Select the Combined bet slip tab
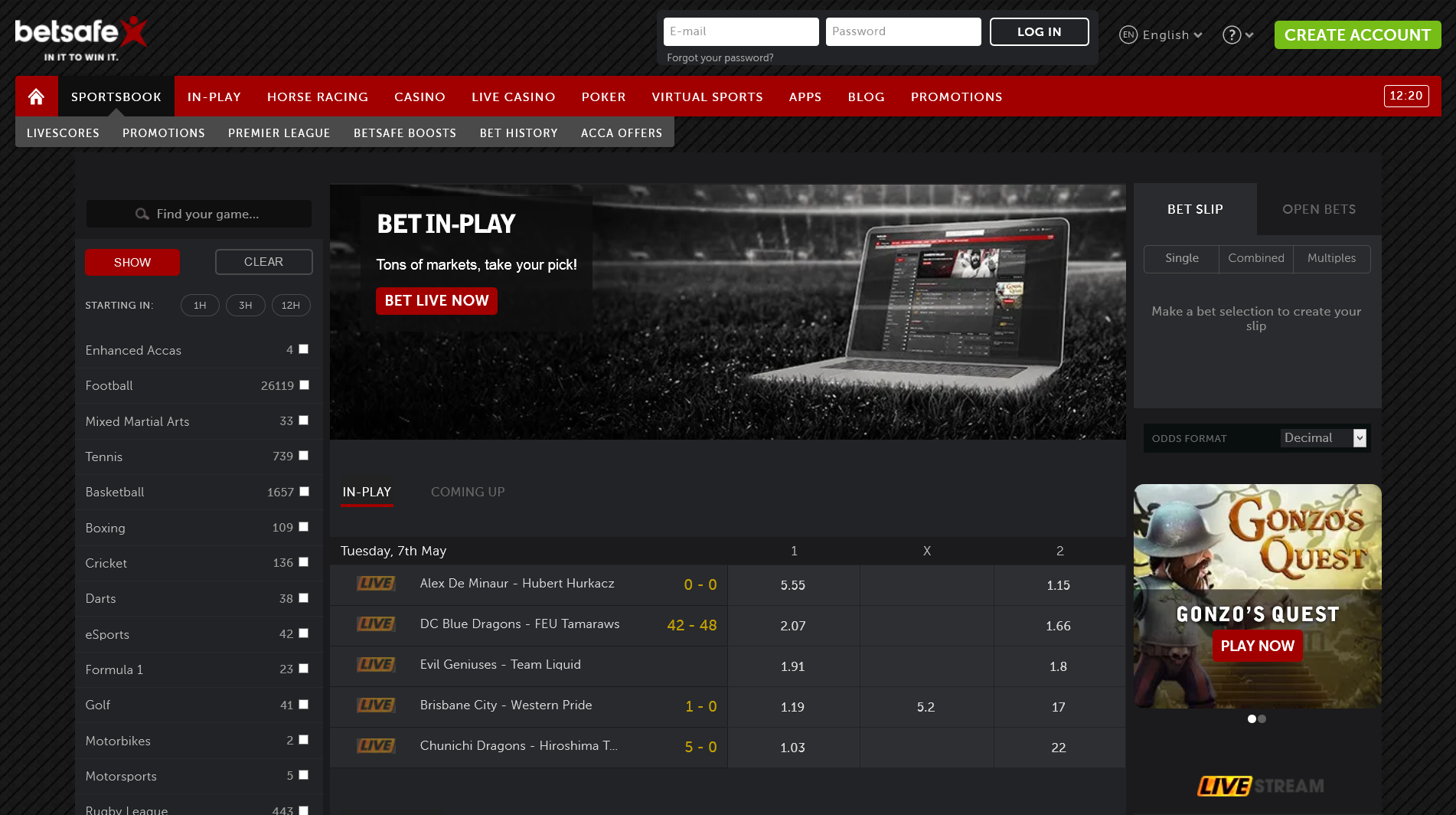1456x815 pixels. click(1256, 258)
